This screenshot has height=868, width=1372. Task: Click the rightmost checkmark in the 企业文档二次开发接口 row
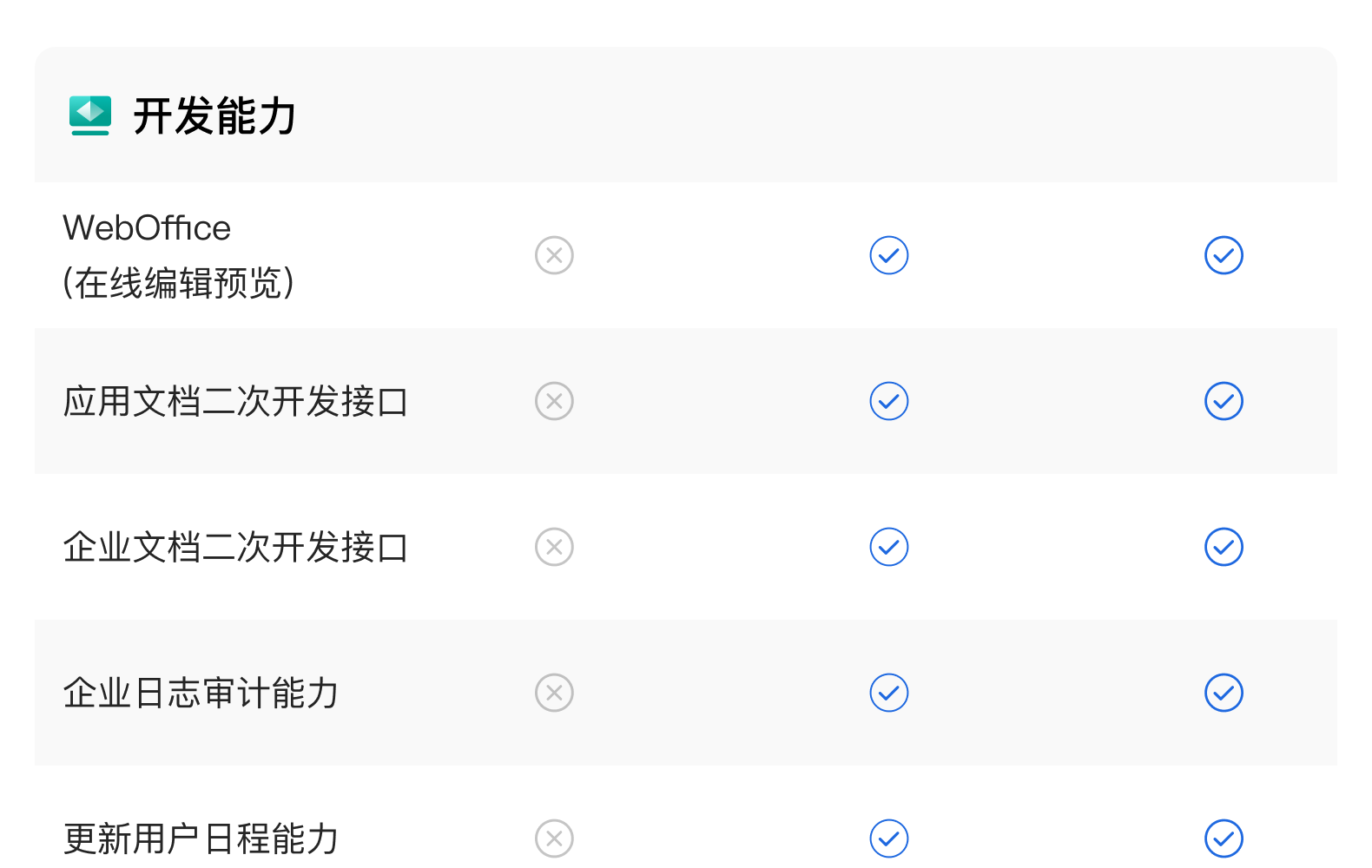1224,547
